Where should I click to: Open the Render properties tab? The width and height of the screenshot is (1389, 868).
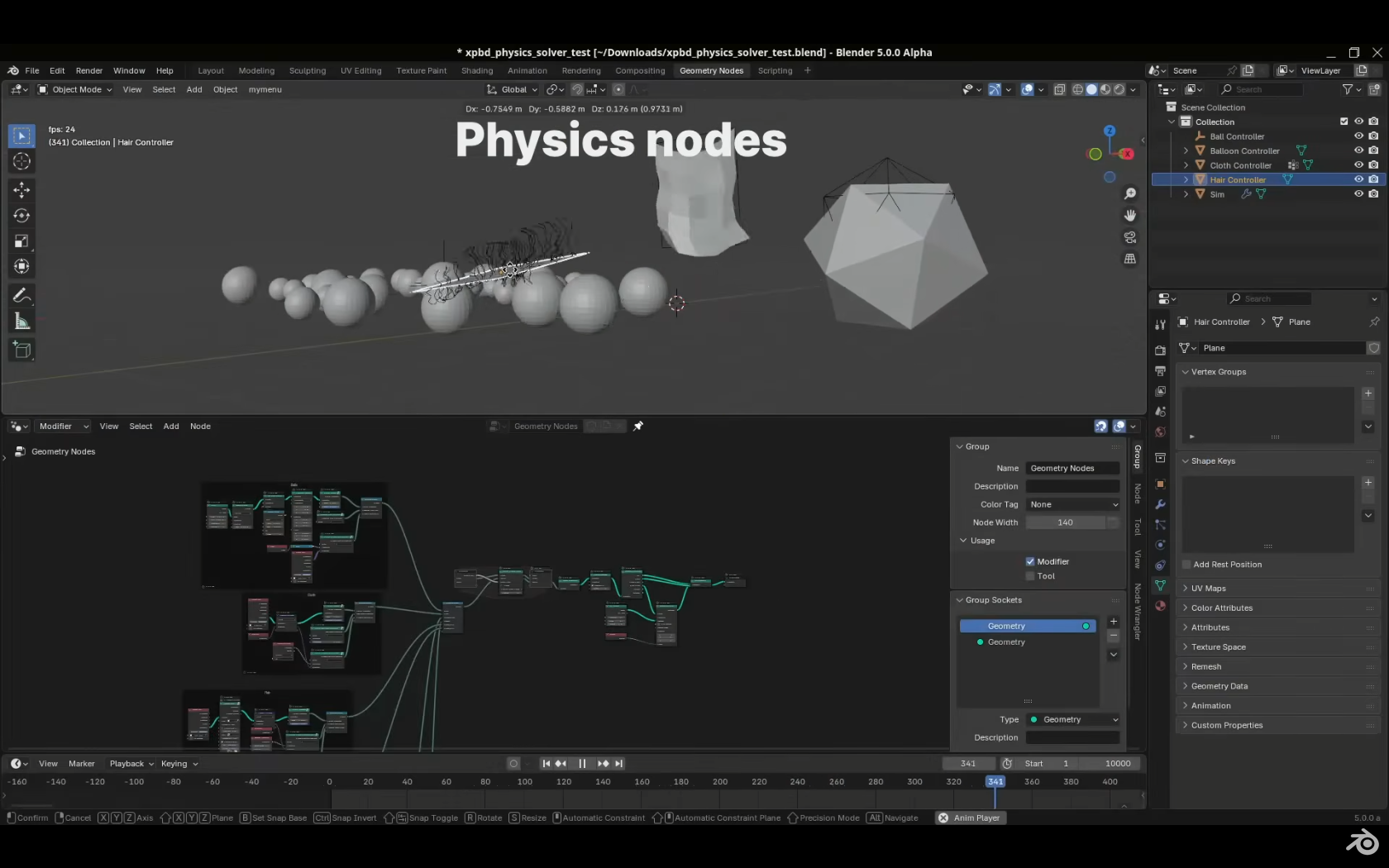tap(1160, 351)
